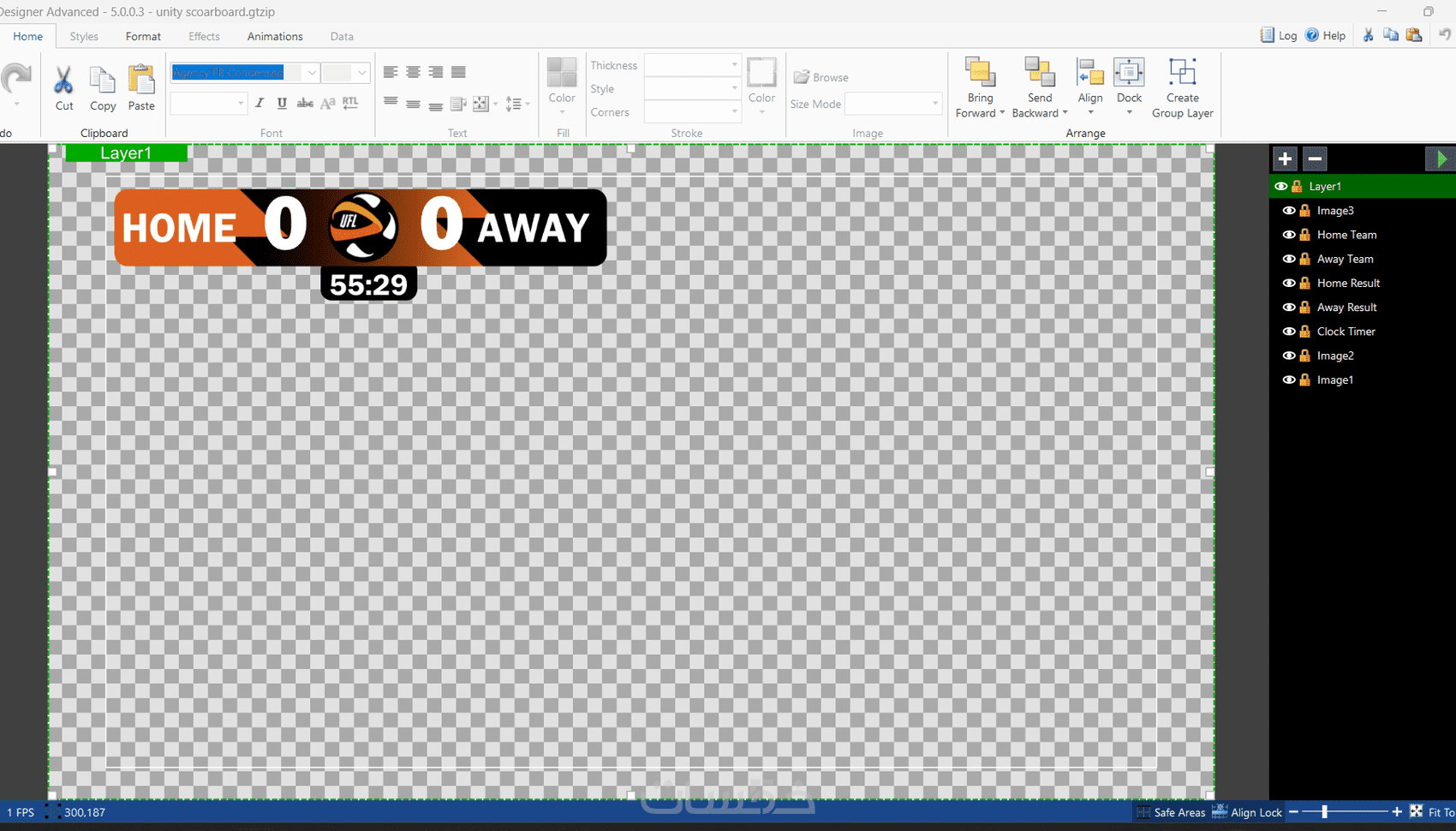
Task: Align text to the right
Action: (x=436, y=72)
